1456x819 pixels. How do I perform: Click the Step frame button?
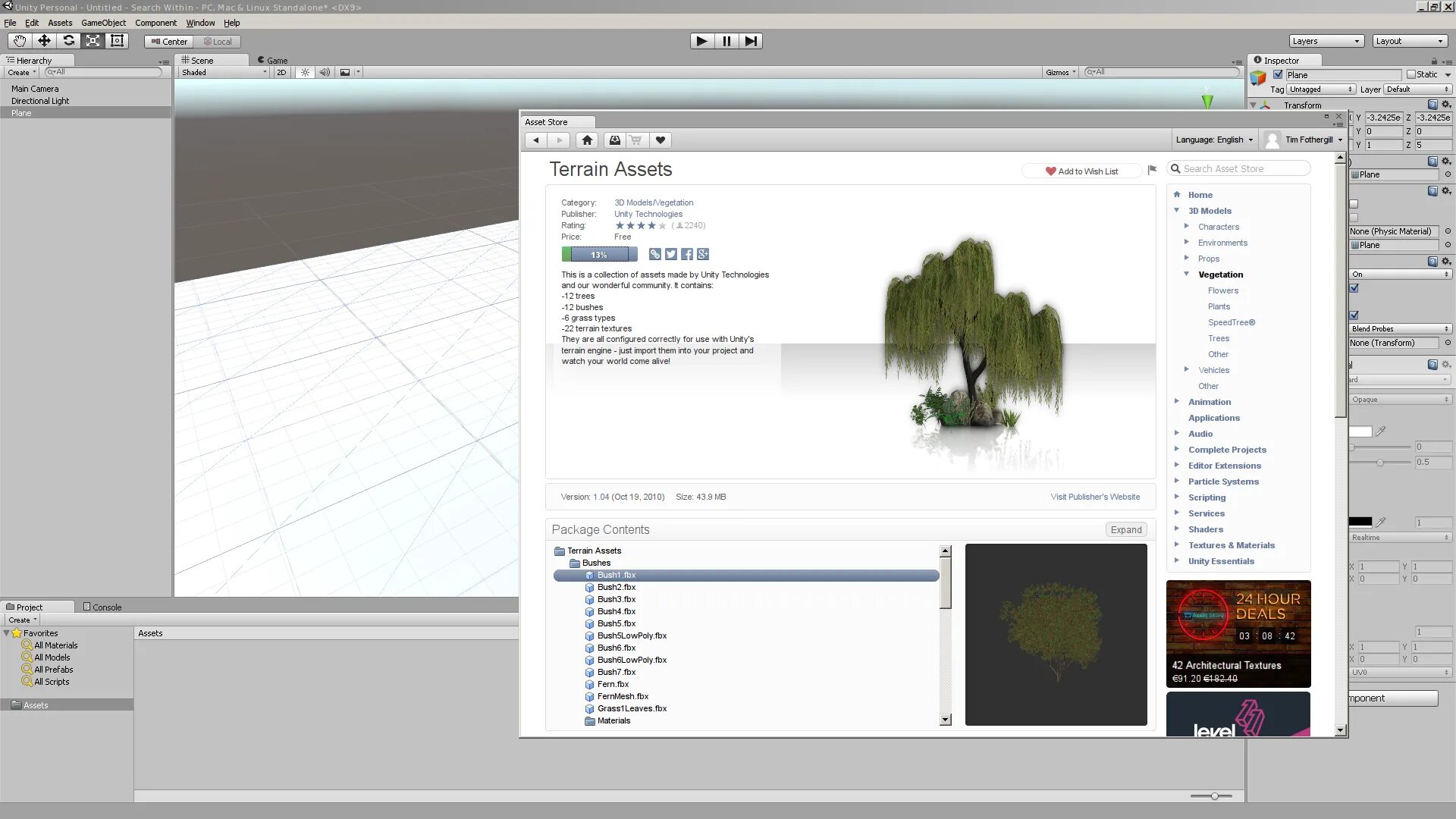pyautogui.click(x=750, y=41)
